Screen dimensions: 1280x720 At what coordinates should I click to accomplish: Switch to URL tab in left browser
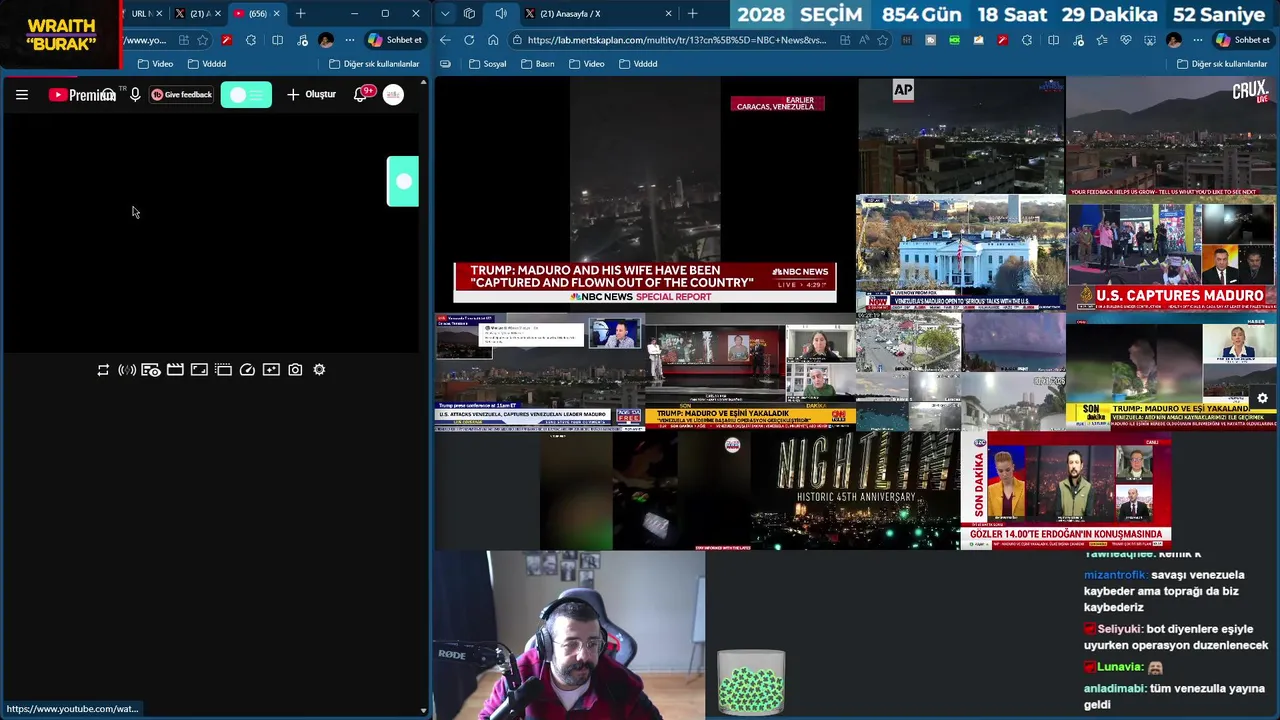tap(141, 13)
